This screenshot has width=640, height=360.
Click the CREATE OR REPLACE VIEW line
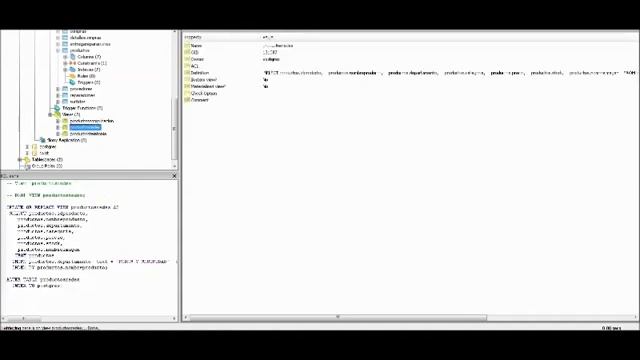[x=62, y=207]
